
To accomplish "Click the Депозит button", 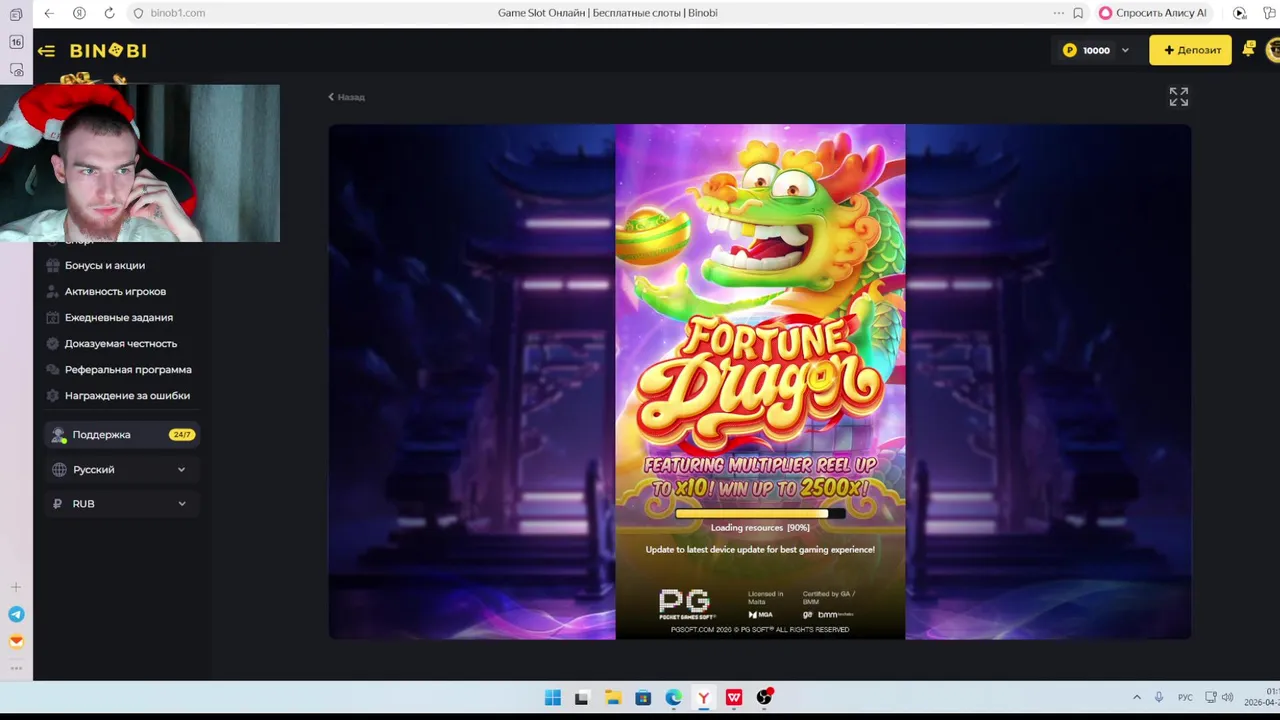I will pos(1190,50).
